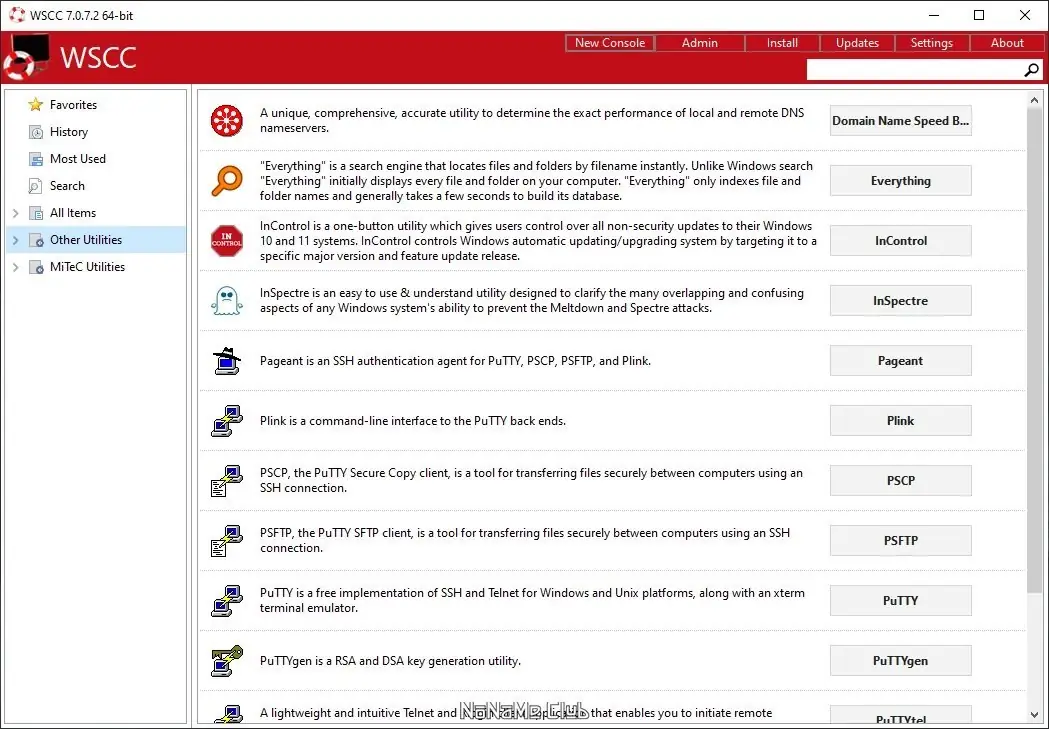1049x729 pixels.
Task: Launch the InSpectre button
Action: click(x=900, y=301)
